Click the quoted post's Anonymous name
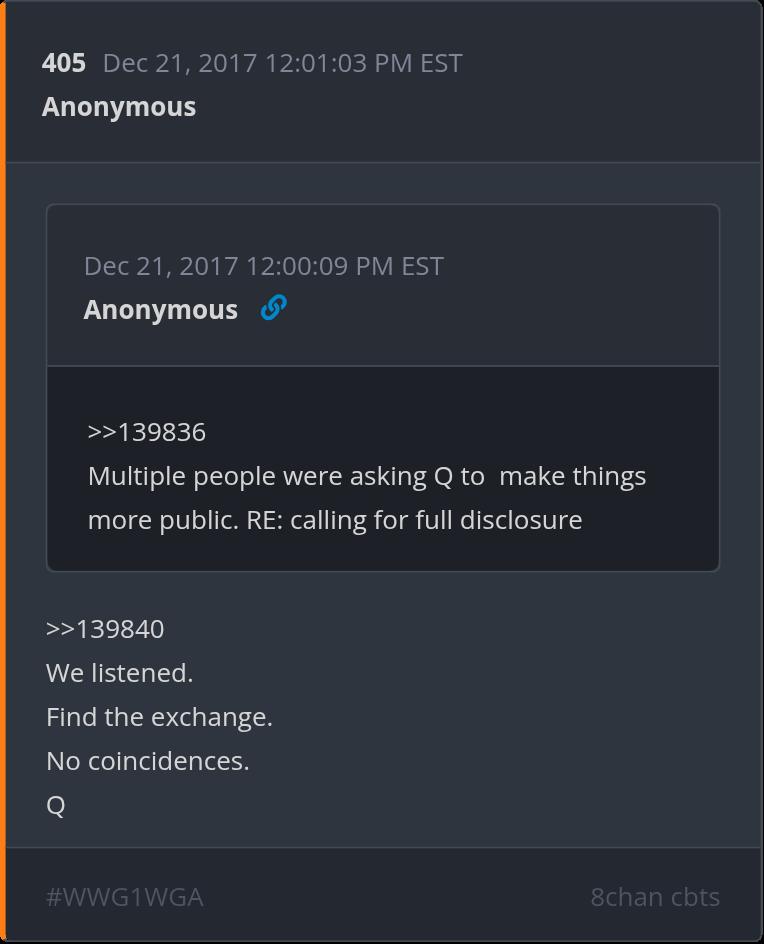This screenshot has width=764, height=944. pyautogui.click(x=161, y=310)
